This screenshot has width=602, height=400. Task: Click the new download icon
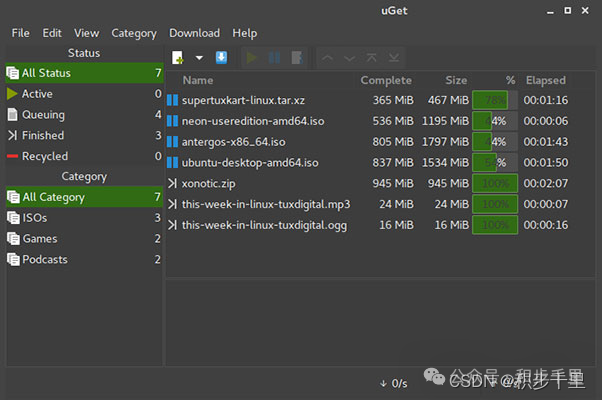(177, 58)
